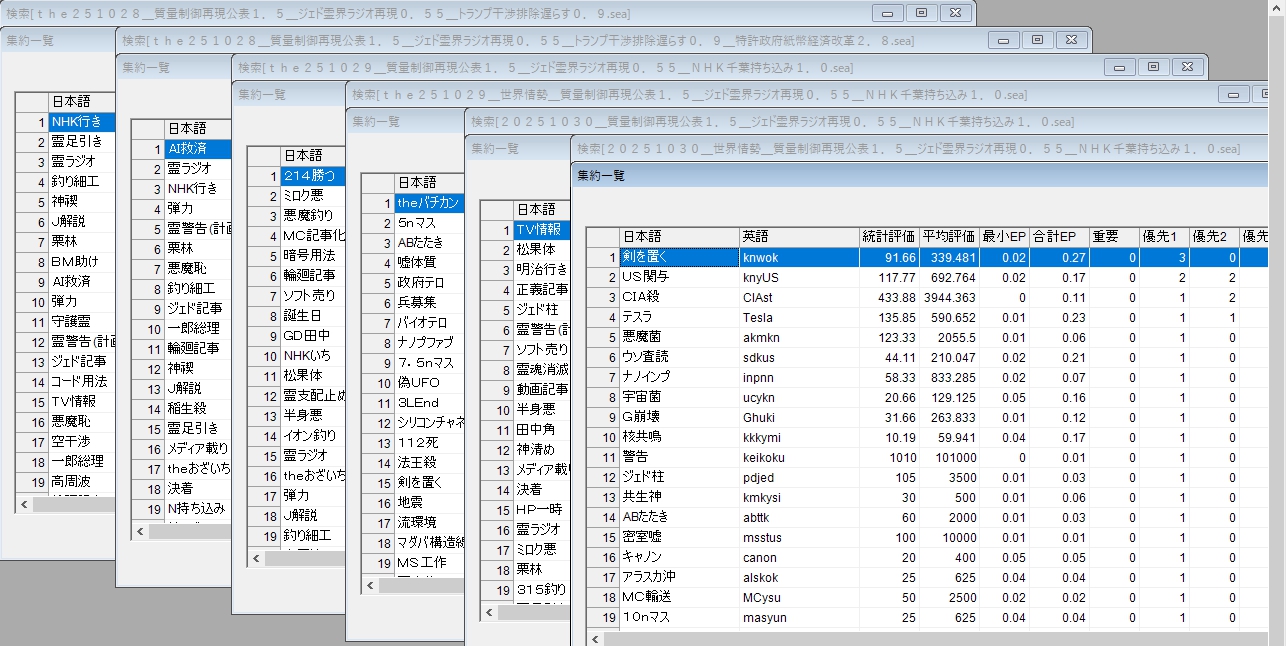Image resolution: width=1287 pixels, height=646 pixels.
Task: Click the keikoku cell in 英語 column
Action: click(x=798, y=457)
